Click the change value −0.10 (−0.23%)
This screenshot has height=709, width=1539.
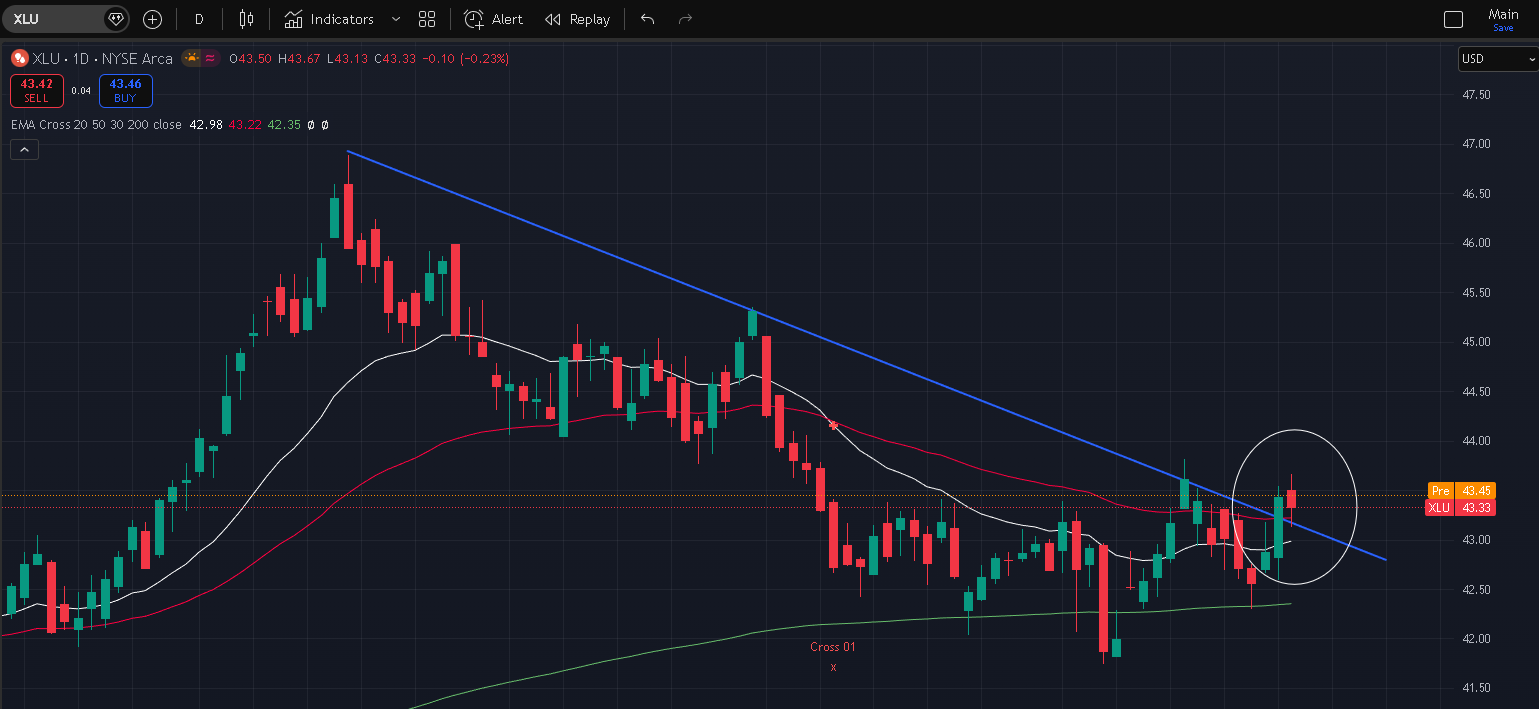pyautogui.click(x=464, y=59)
